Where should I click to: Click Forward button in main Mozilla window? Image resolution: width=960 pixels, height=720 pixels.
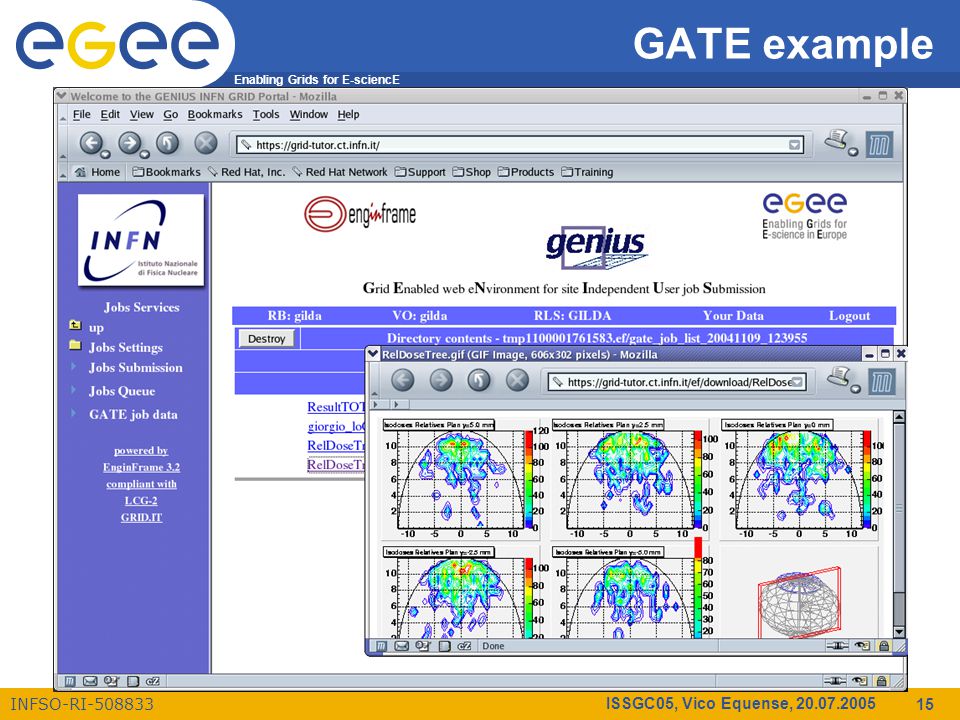tap(129, 144)
